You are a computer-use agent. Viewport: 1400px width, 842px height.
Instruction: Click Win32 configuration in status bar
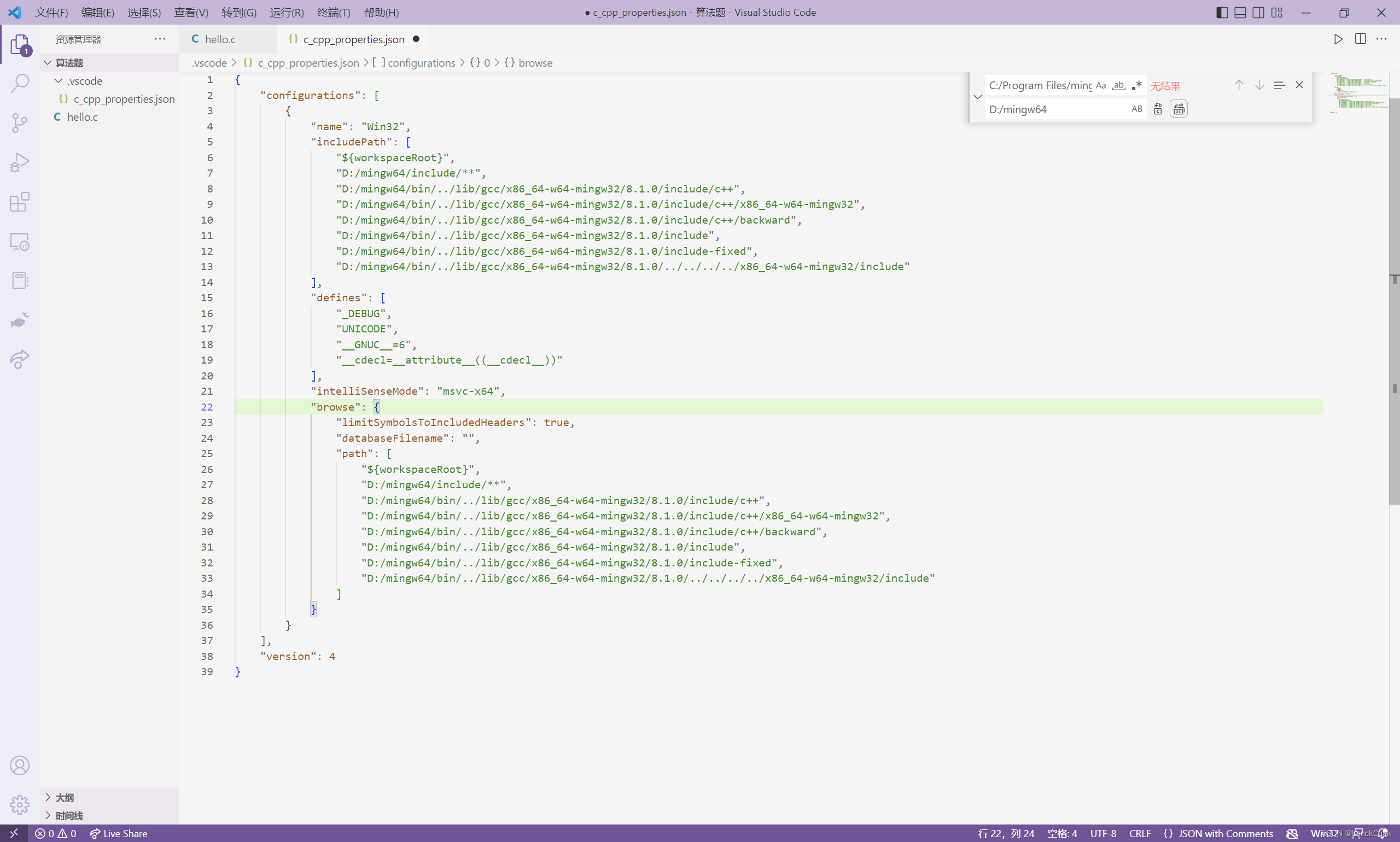click(1323, 833)
